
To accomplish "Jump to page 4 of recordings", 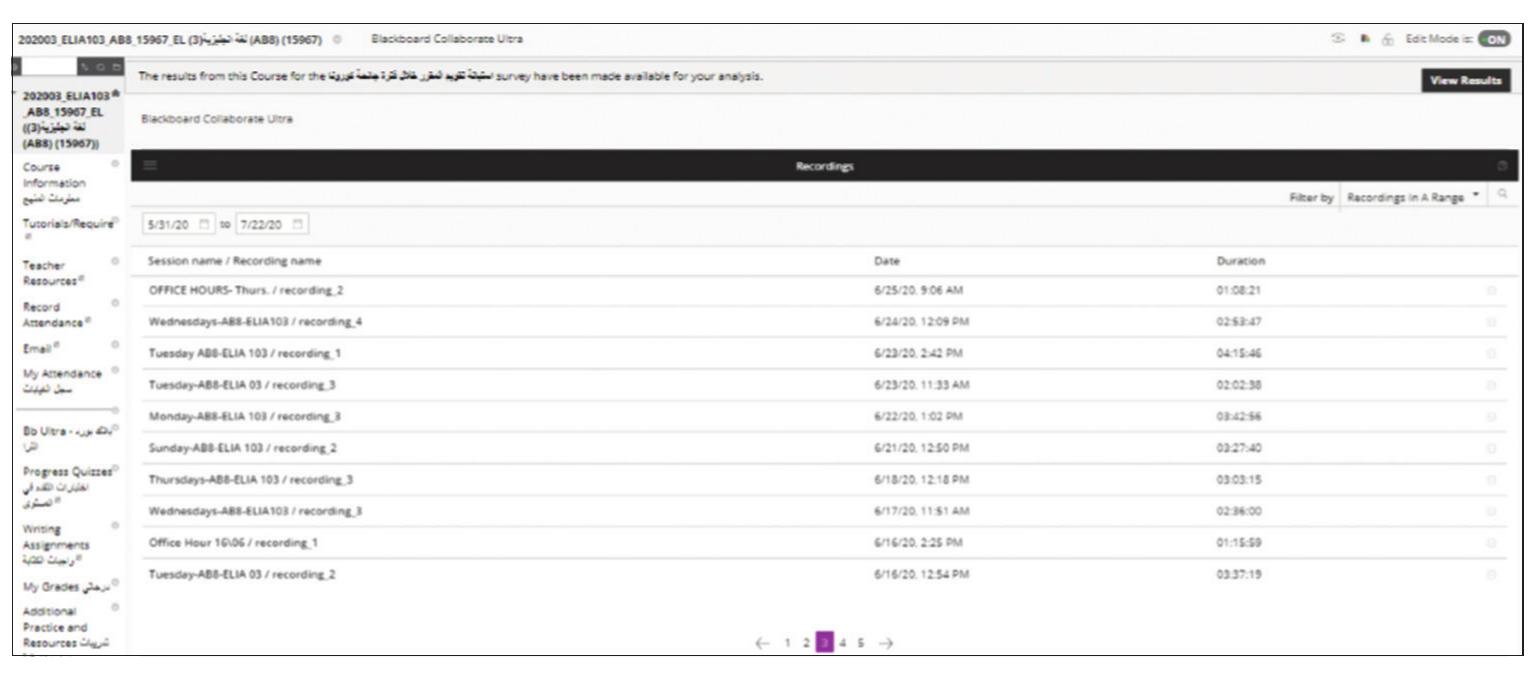I will 843,642.
